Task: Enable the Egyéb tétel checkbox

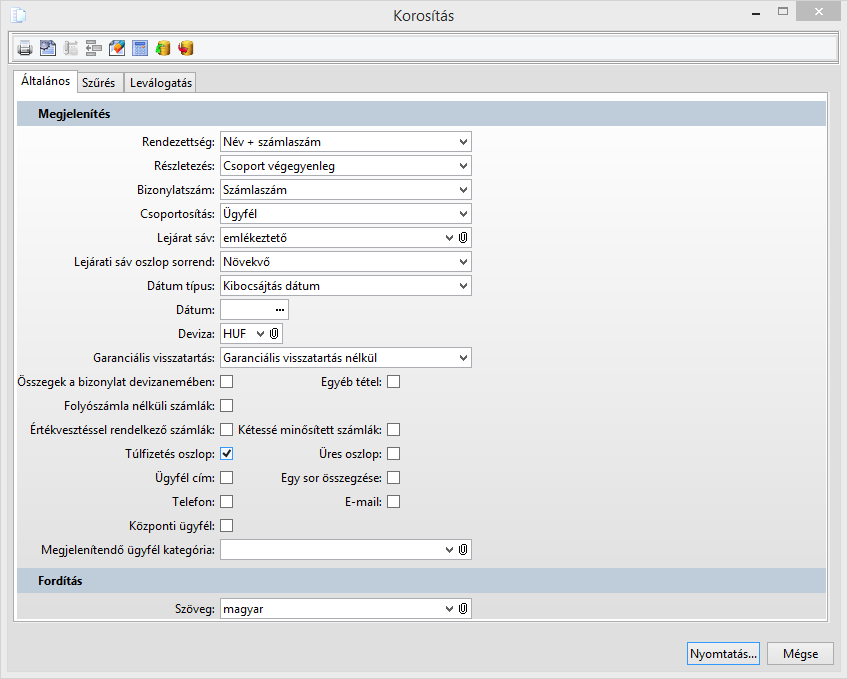Action: [394, 381]
